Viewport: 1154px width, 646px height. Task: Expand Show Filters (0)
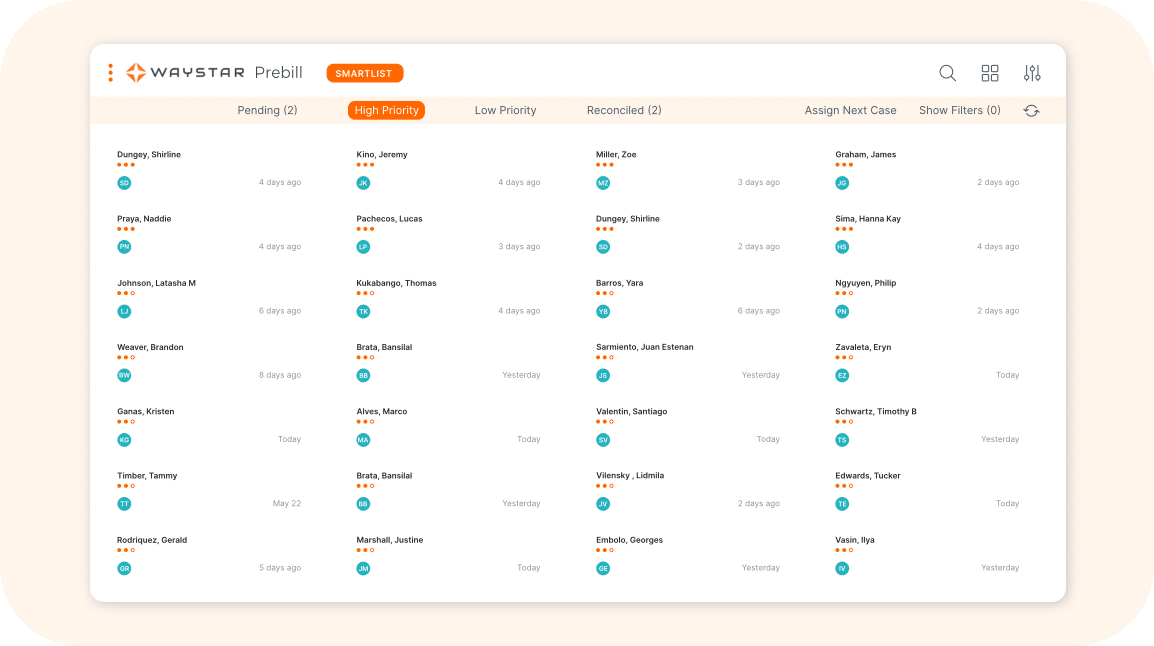959,111
